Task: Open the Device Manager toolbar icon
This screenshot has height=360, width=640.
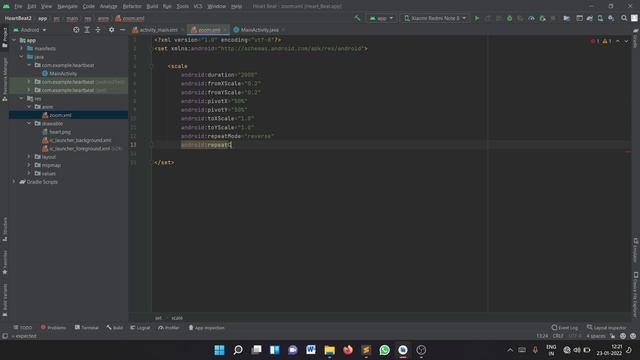Action: pos(600,18)
